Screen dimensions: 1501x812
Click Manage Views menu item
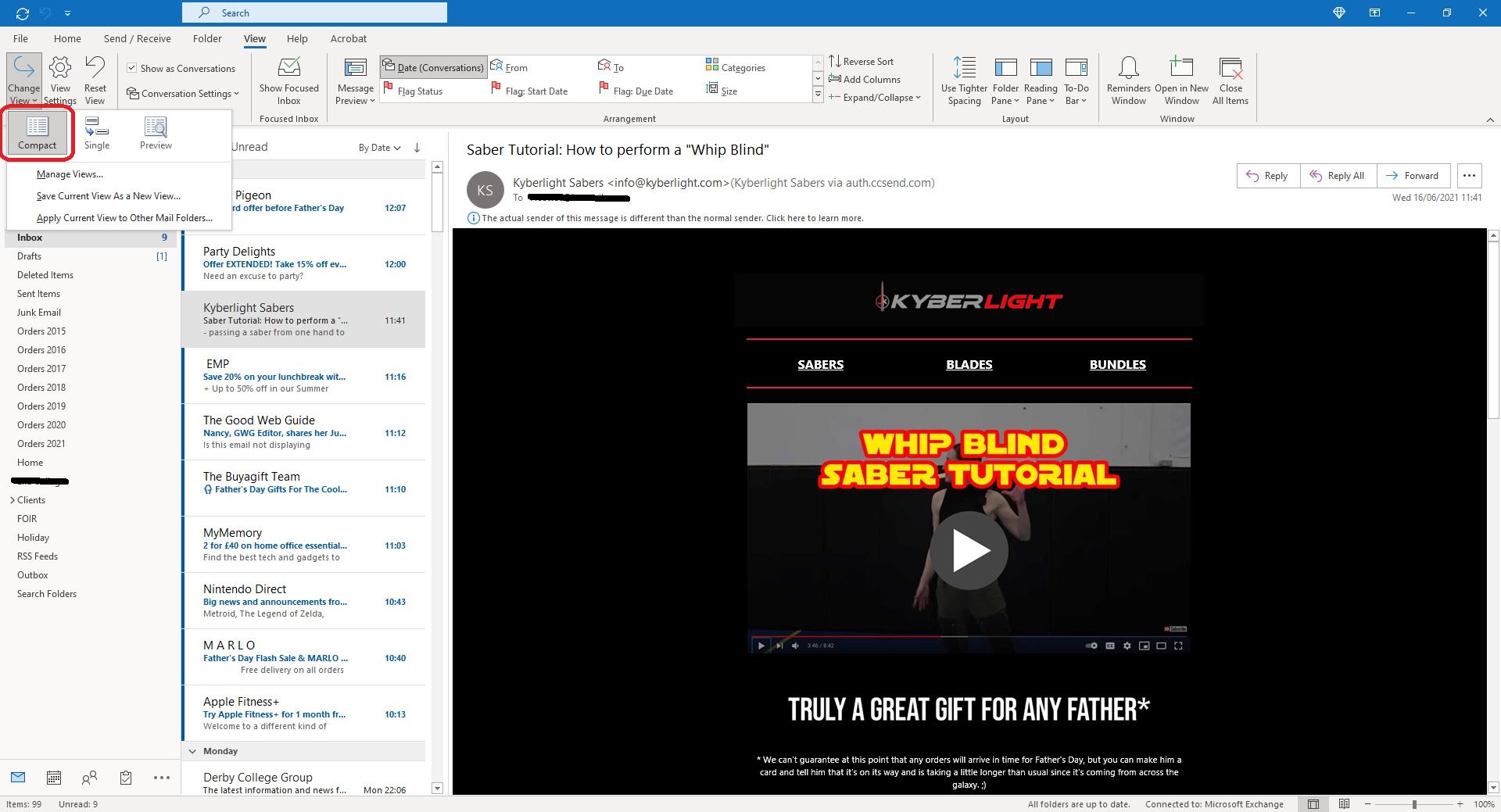[x=70, y=174]
